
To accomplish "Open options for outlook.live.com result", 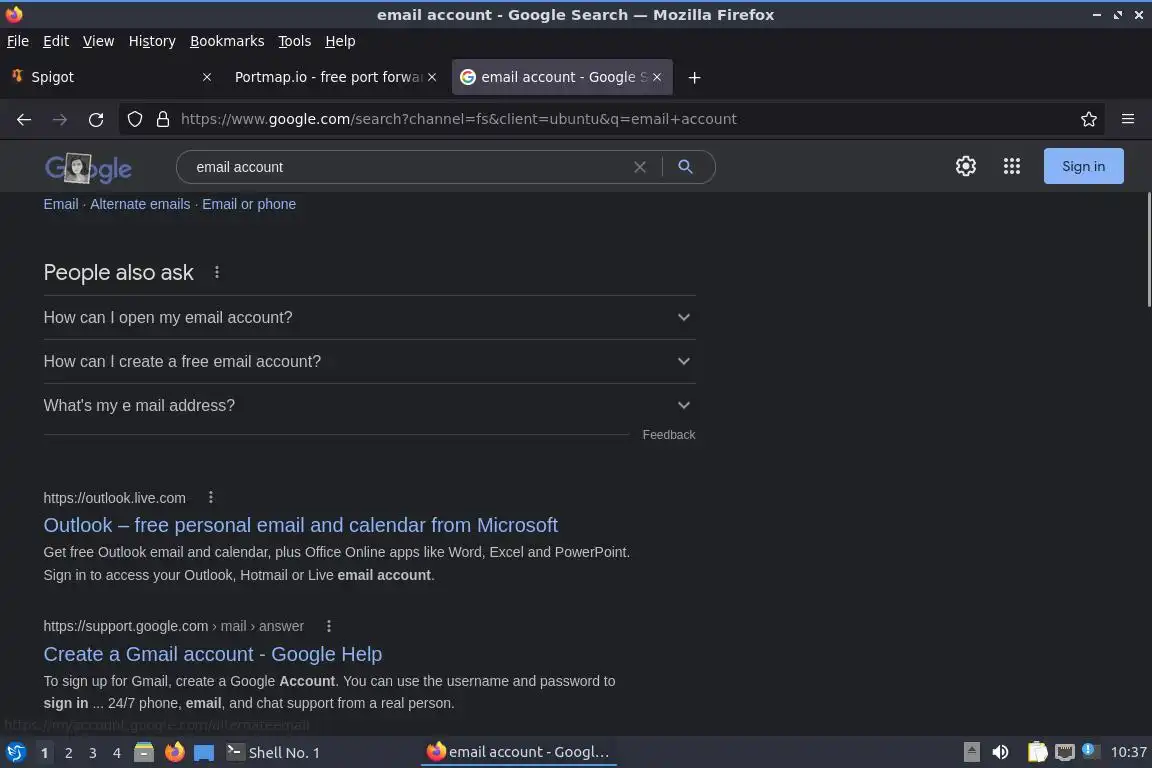I will pos(211,498).
